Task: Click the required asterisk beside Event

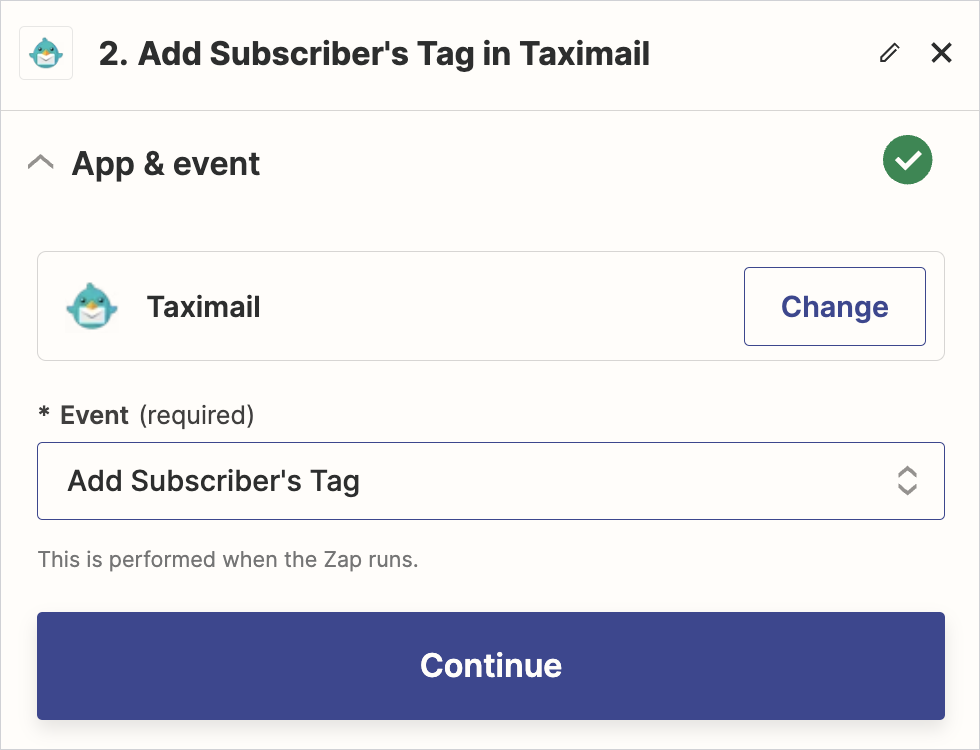Action: click(44, 416)
